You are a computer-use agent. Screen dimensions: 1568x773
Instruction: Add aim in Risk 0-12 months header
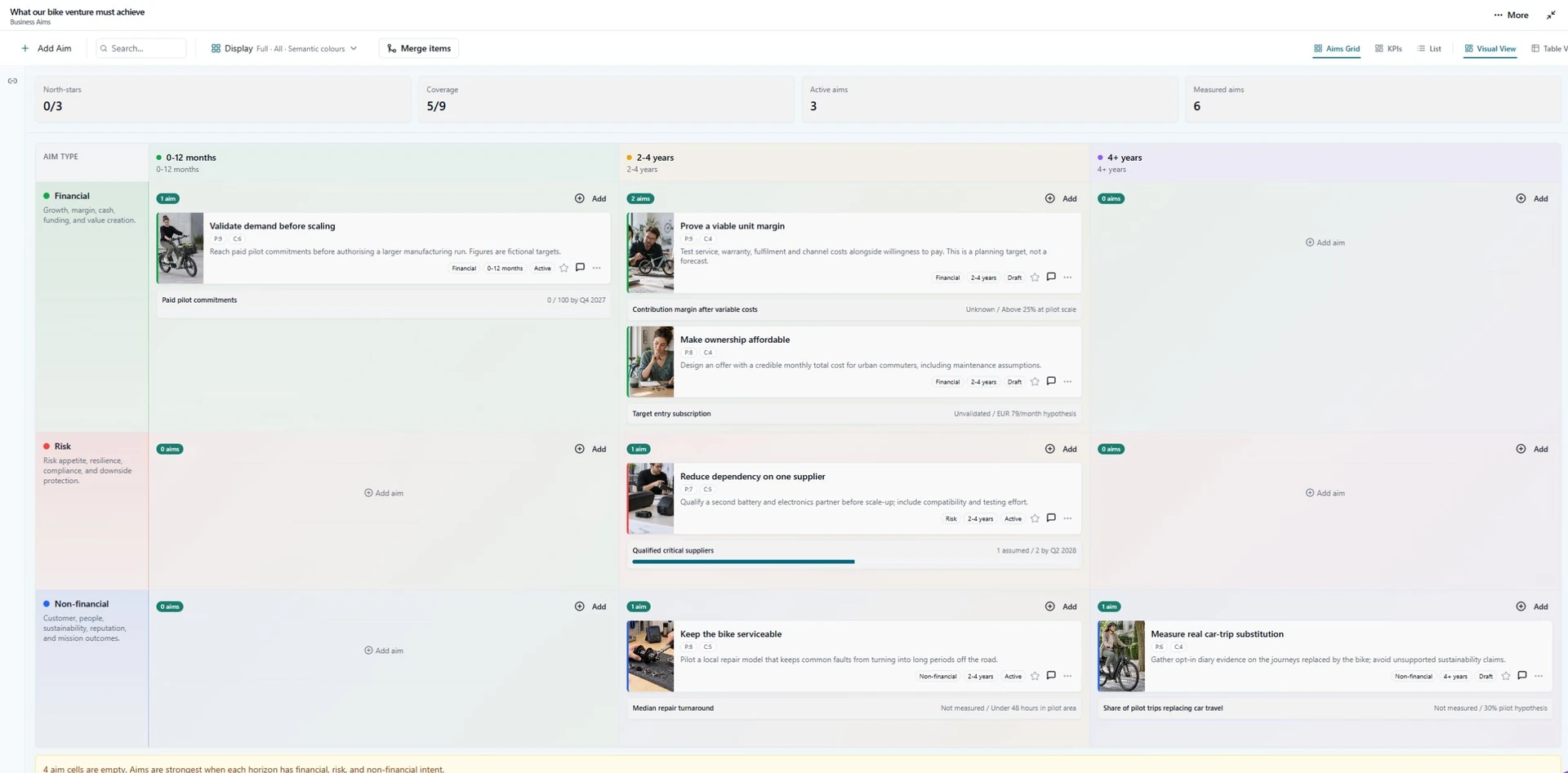pyautogui.click(x=590, y=449)
